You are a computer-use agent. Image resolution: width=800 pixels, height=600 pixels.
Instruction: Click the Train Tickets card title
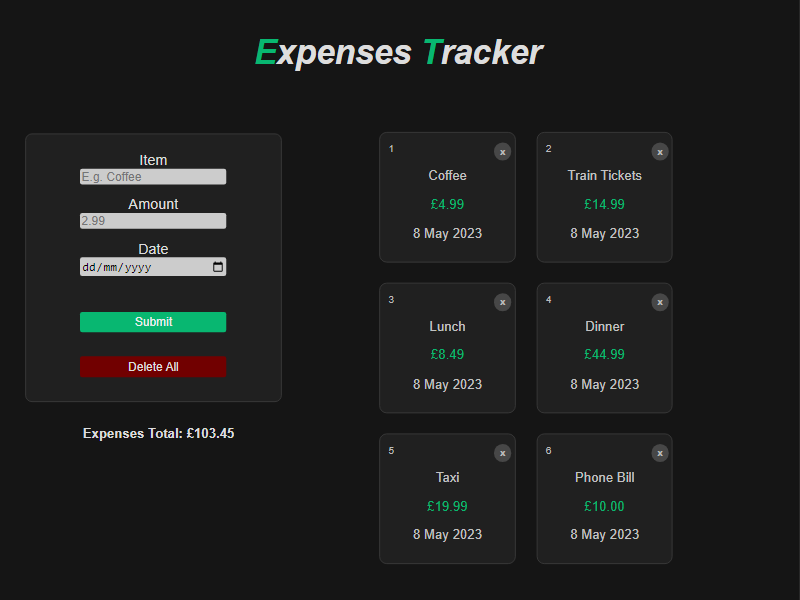604,176
